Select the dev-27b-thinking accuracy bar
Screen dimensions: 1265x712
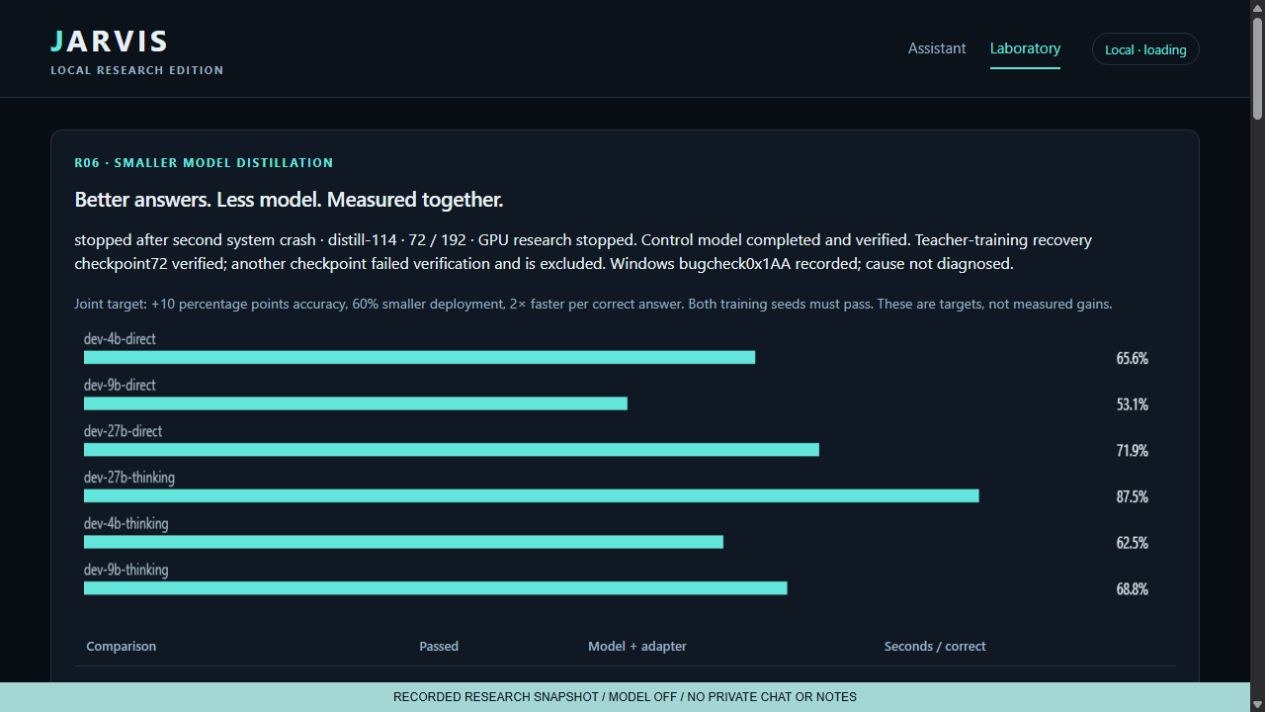531,495
